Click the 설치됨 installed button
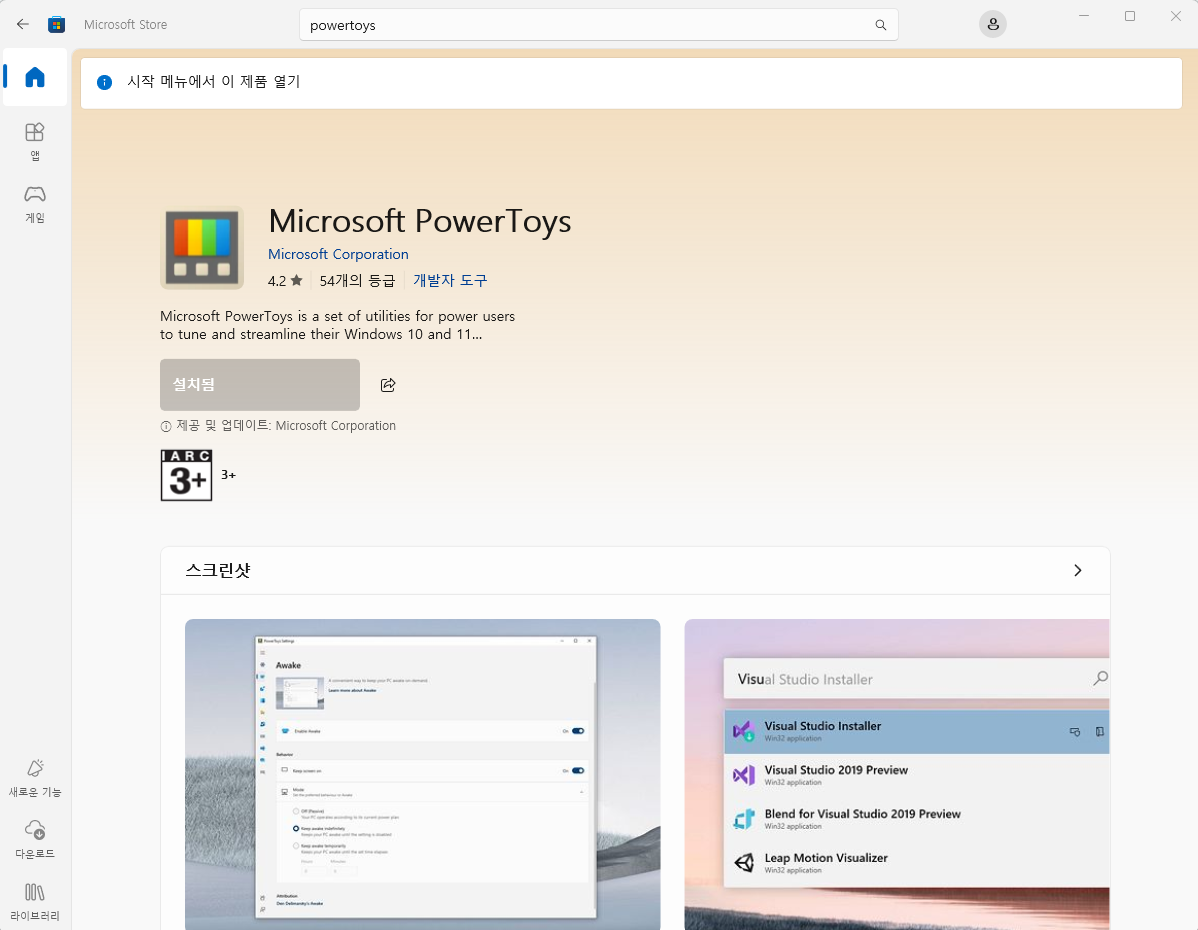Screen dimensions: 1198x930 pyautogui.click(x=260, y=384)
